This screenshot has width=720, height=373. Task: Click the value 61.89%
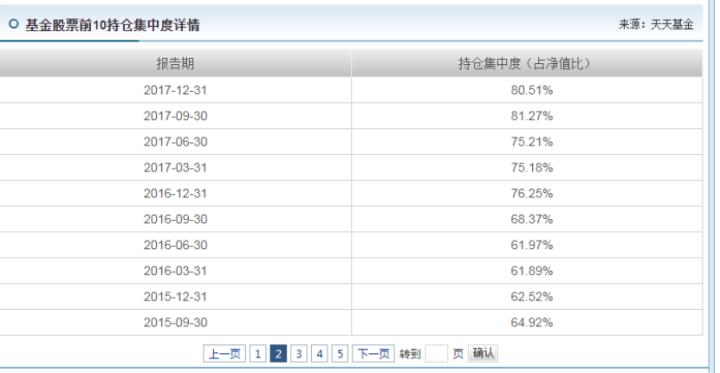point(532,271)
